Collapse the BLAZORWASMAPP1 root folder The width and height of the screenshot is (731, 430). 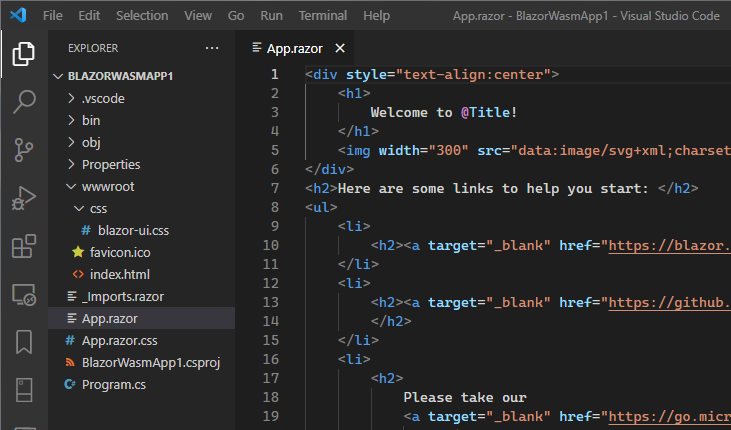[x=58, y=76]
